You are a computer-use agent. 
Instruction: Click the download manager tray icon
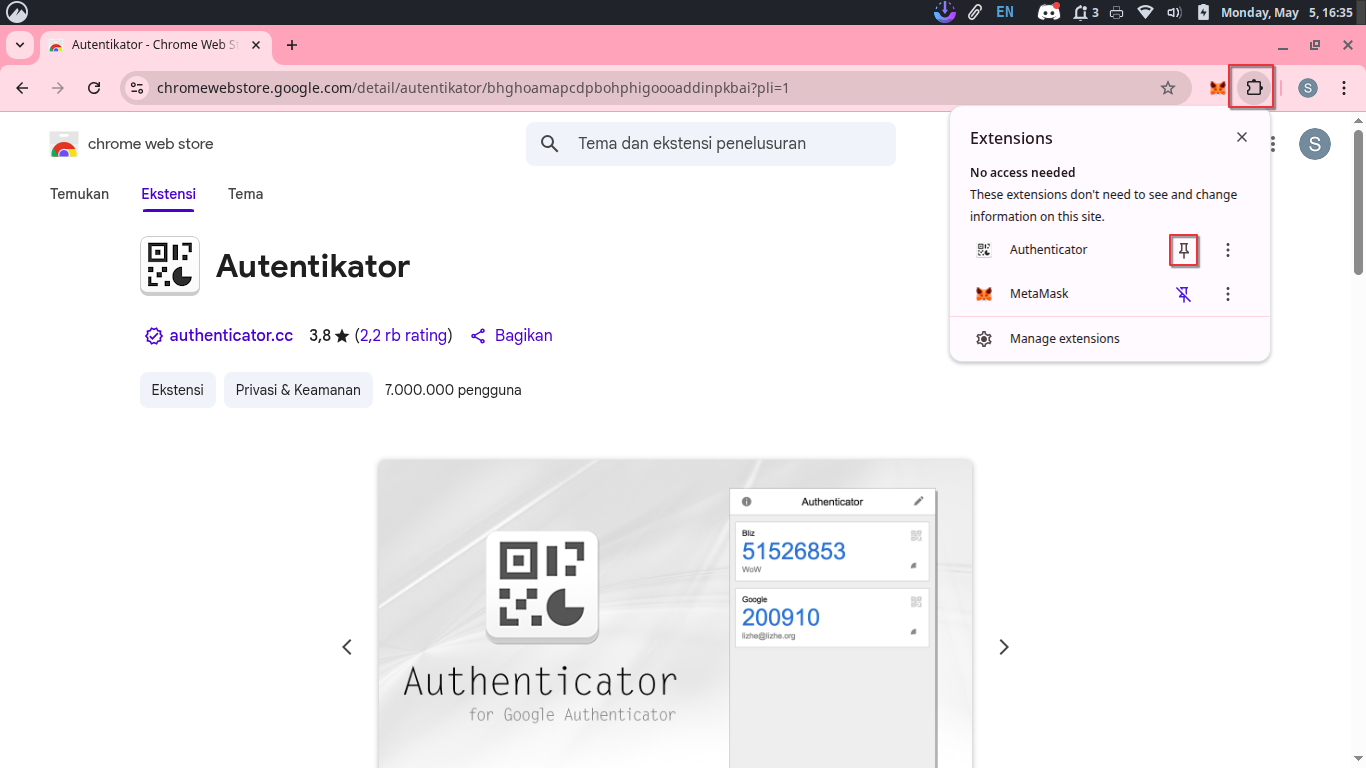(945, 12)
